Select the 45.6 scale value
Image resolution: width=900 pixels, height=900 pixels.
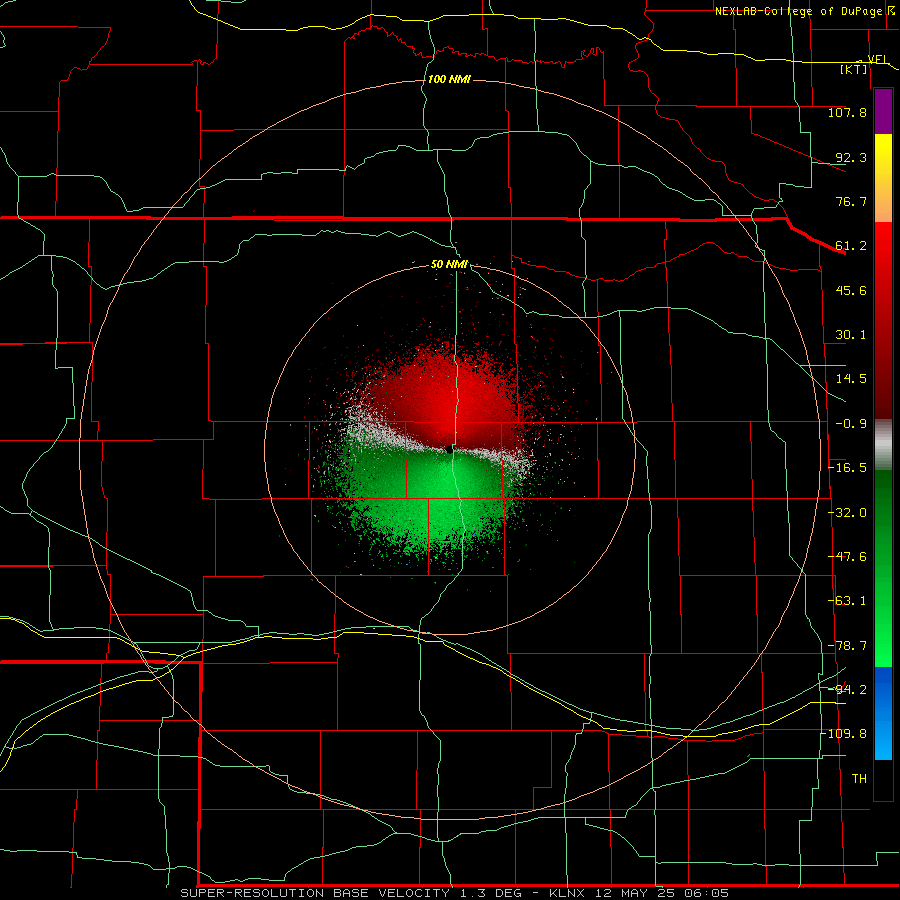[851, 290]
